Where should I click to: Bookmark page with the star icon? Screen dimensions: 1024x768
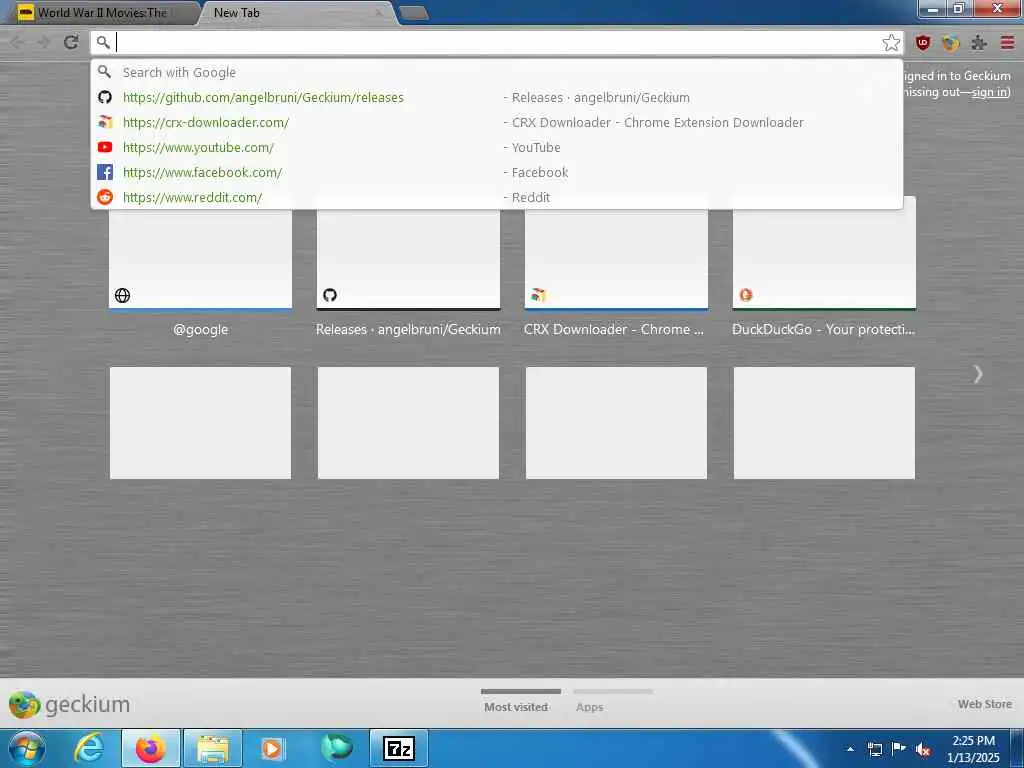[x=891, y=43]
